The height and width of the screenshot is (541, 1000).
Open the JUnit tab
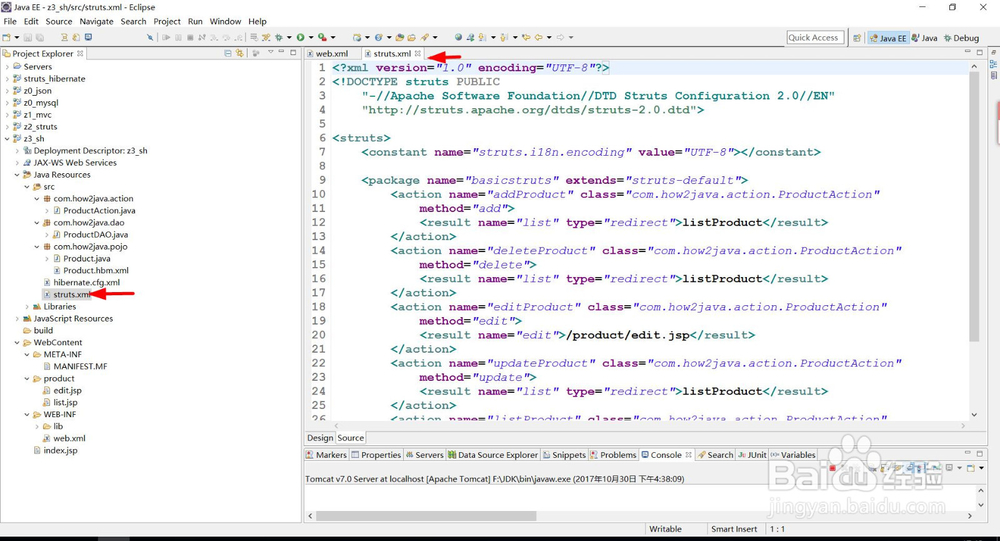click(x=753, y=455)
